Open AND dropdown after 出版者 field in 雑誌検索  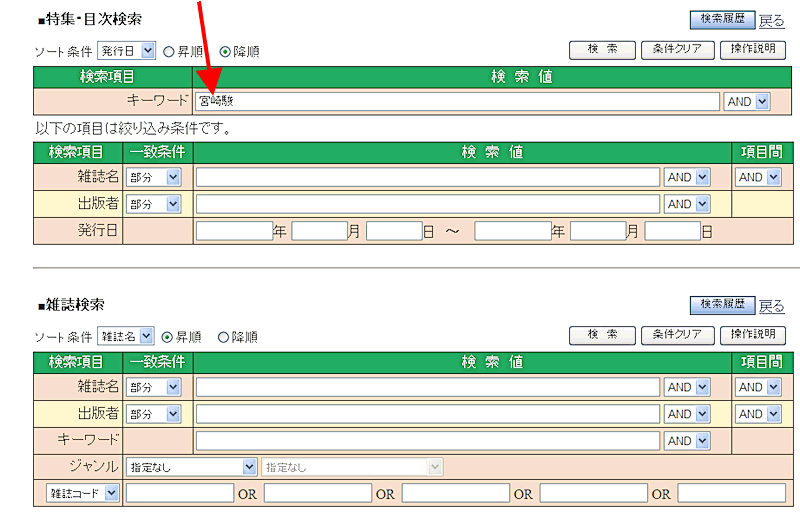686,414
